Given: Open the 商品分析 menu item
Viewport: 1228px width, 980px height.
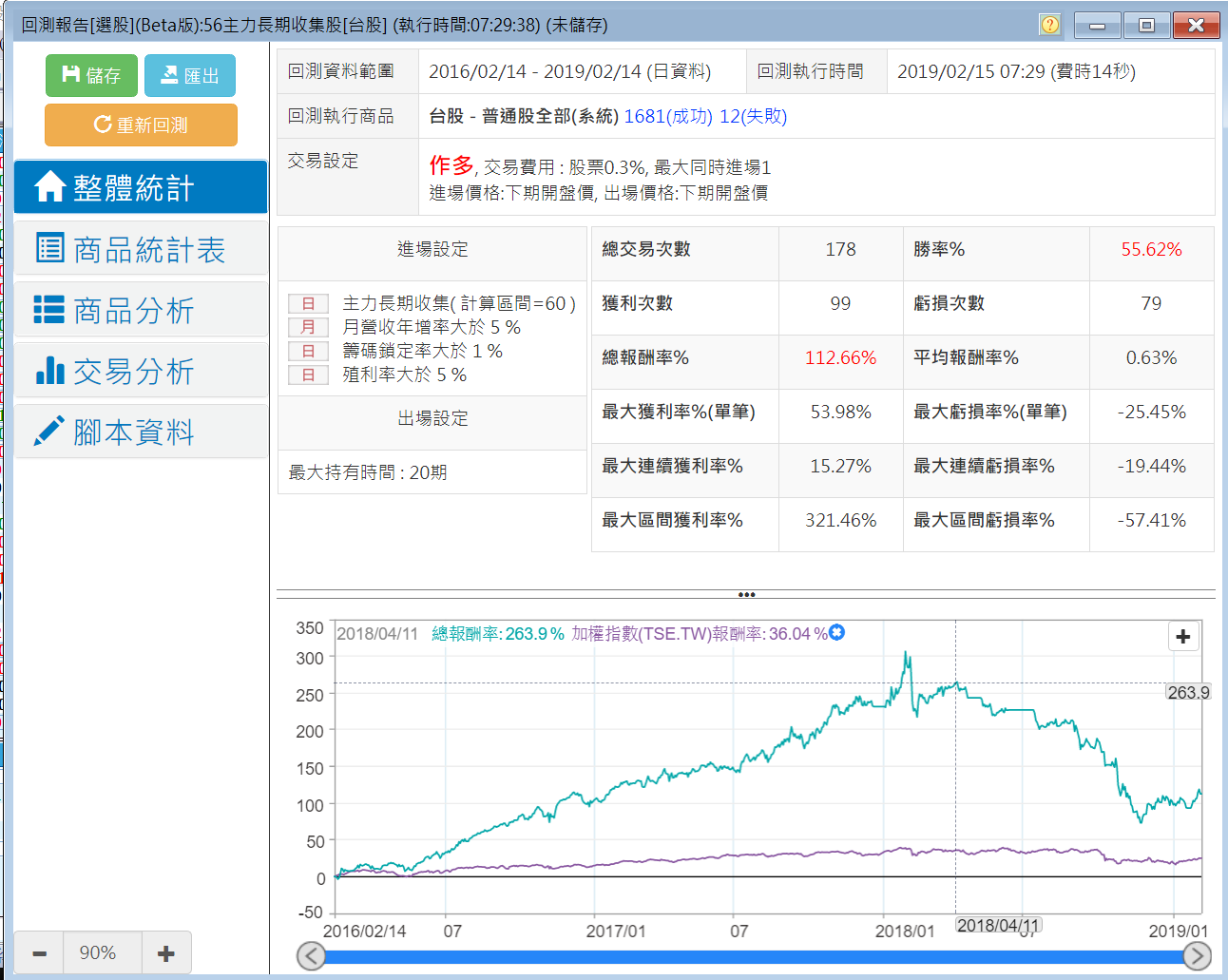Looking at the screenshot, I should point(141,310).
